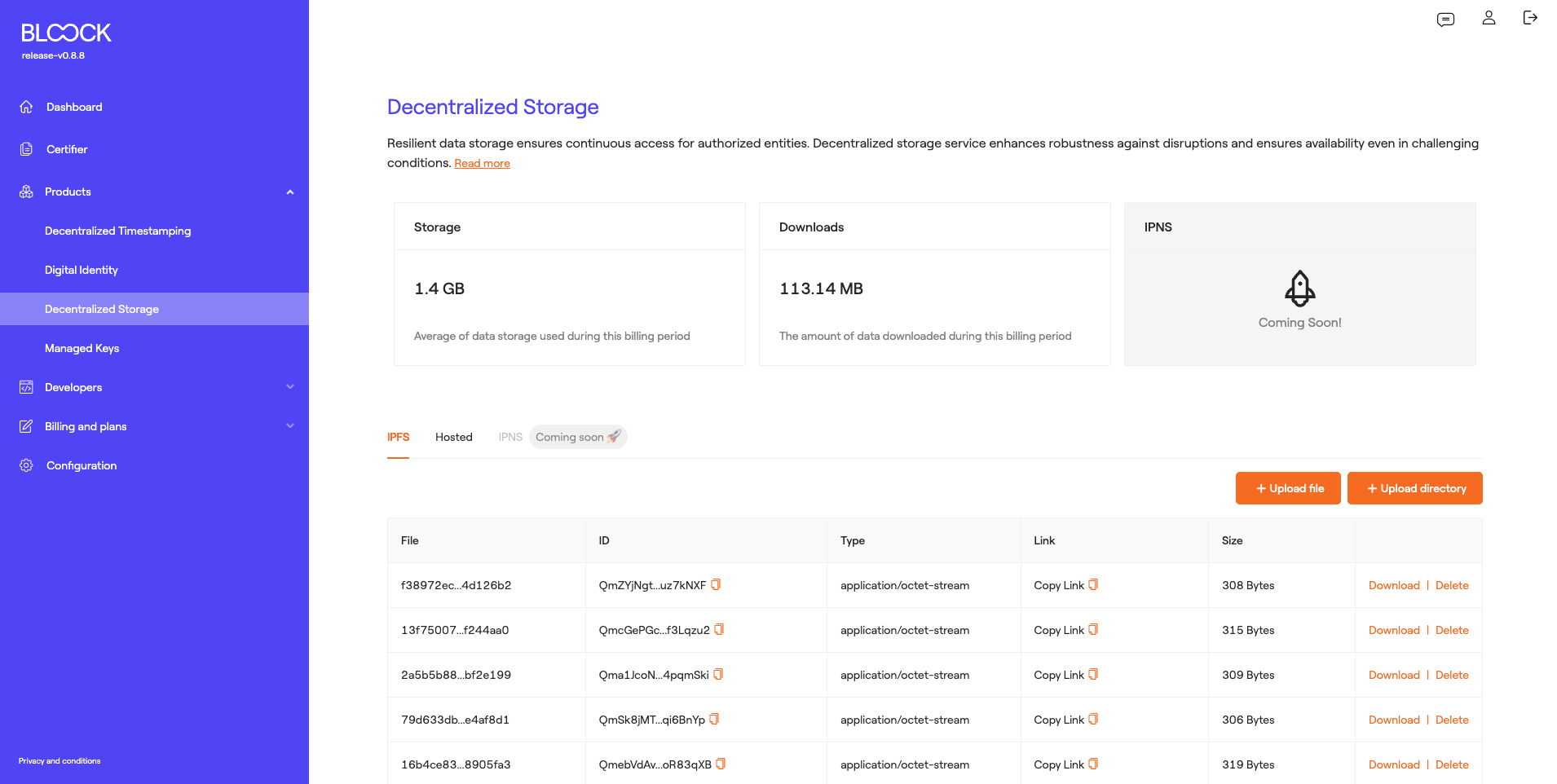Image resolution: width=1557 pixels, height=784 pixels.
Task: Click the Coming soon badge
Action: (578, 437)
